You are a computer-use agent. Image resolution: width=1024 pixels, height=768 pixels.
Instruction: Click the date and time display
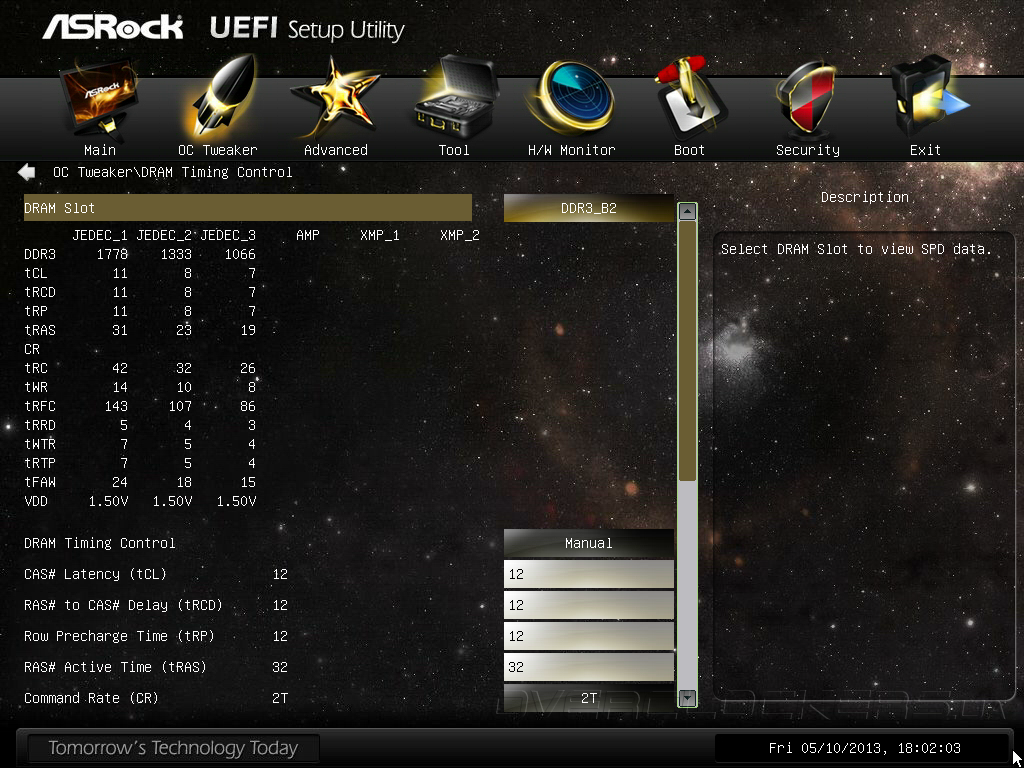(865, 748)
